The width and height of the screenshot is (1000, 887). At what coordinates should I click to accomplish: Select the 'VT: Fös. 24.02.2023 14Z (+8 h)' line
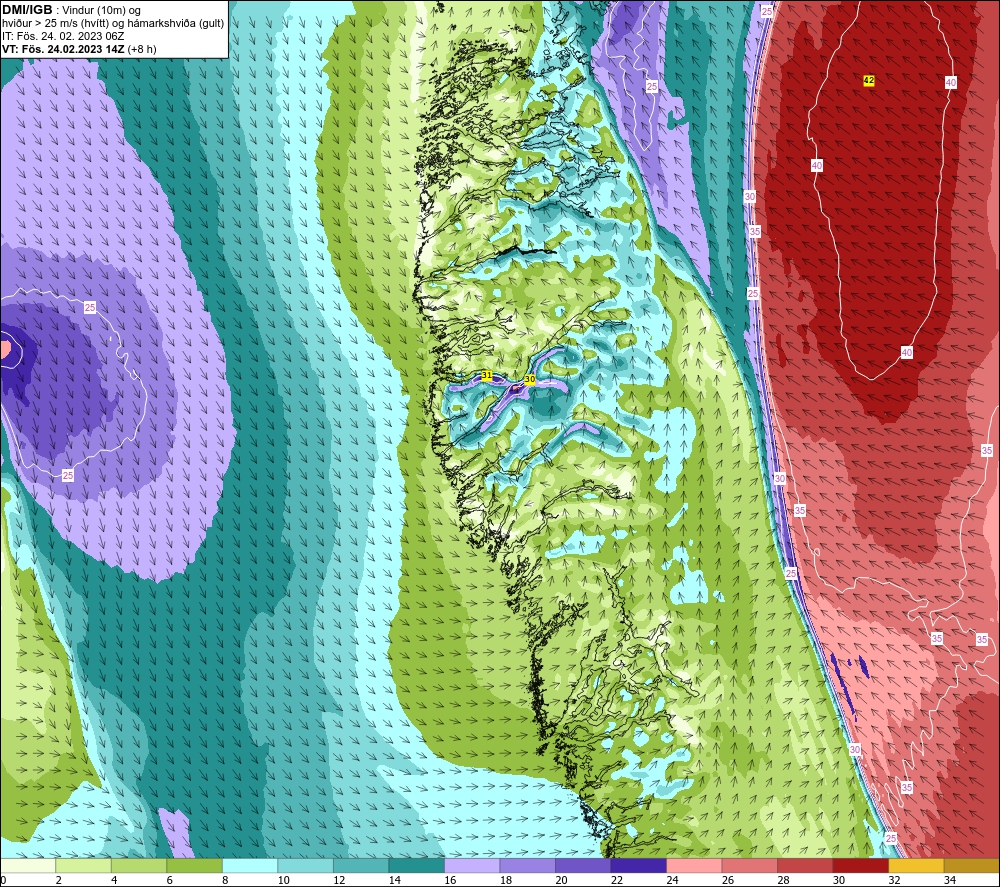coord(79,48)
